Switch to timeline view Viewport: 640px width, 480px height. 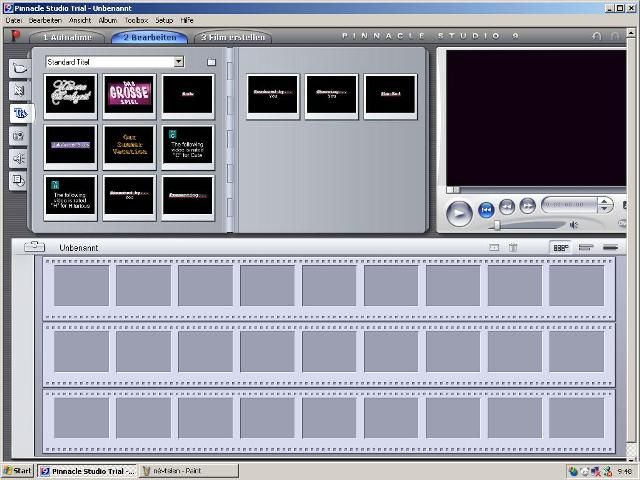coord(586,247)
